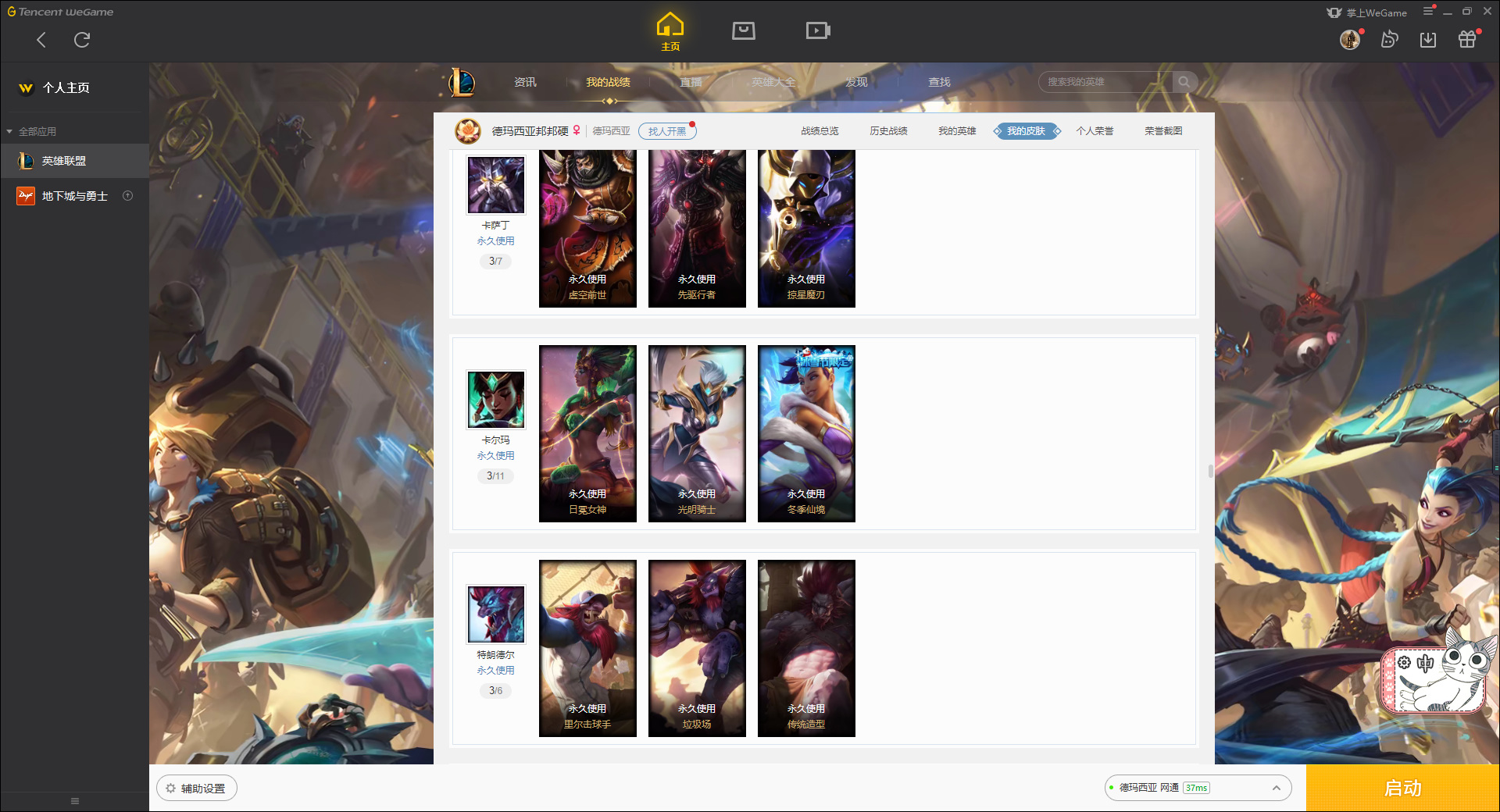This screenshot has height=812, width=1500.
Task: Click the refresh page icon
Action: click(x=82, y=40)
